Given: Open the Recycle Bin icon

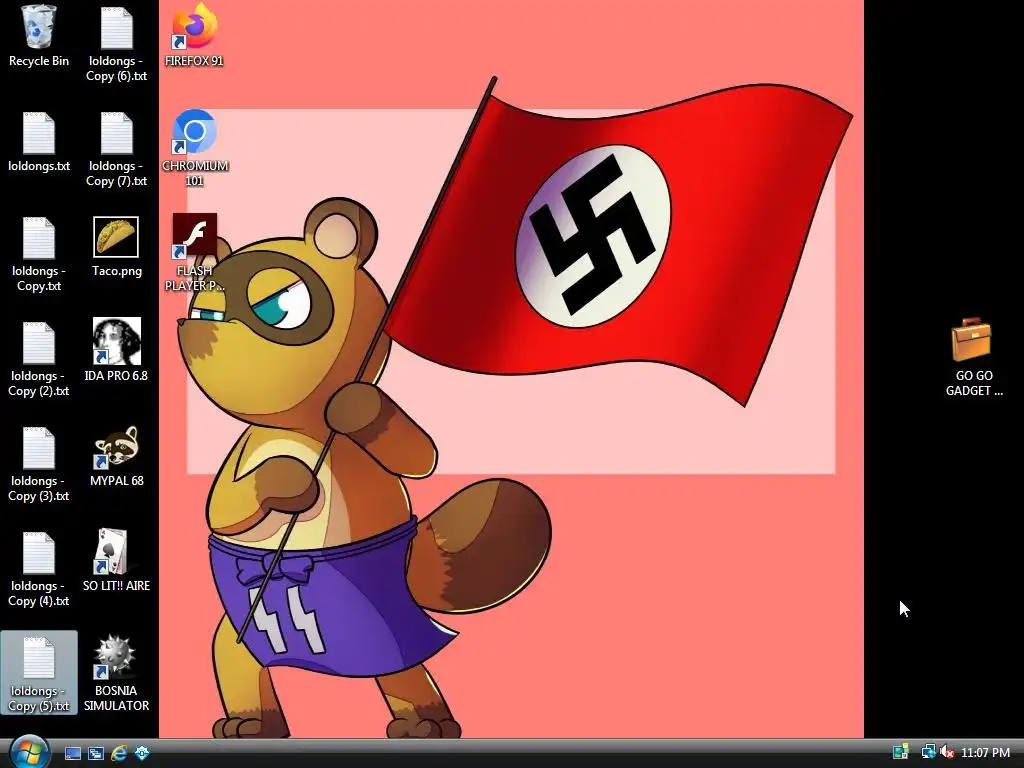Looking at the screenshot, I should tap(39, 37).
